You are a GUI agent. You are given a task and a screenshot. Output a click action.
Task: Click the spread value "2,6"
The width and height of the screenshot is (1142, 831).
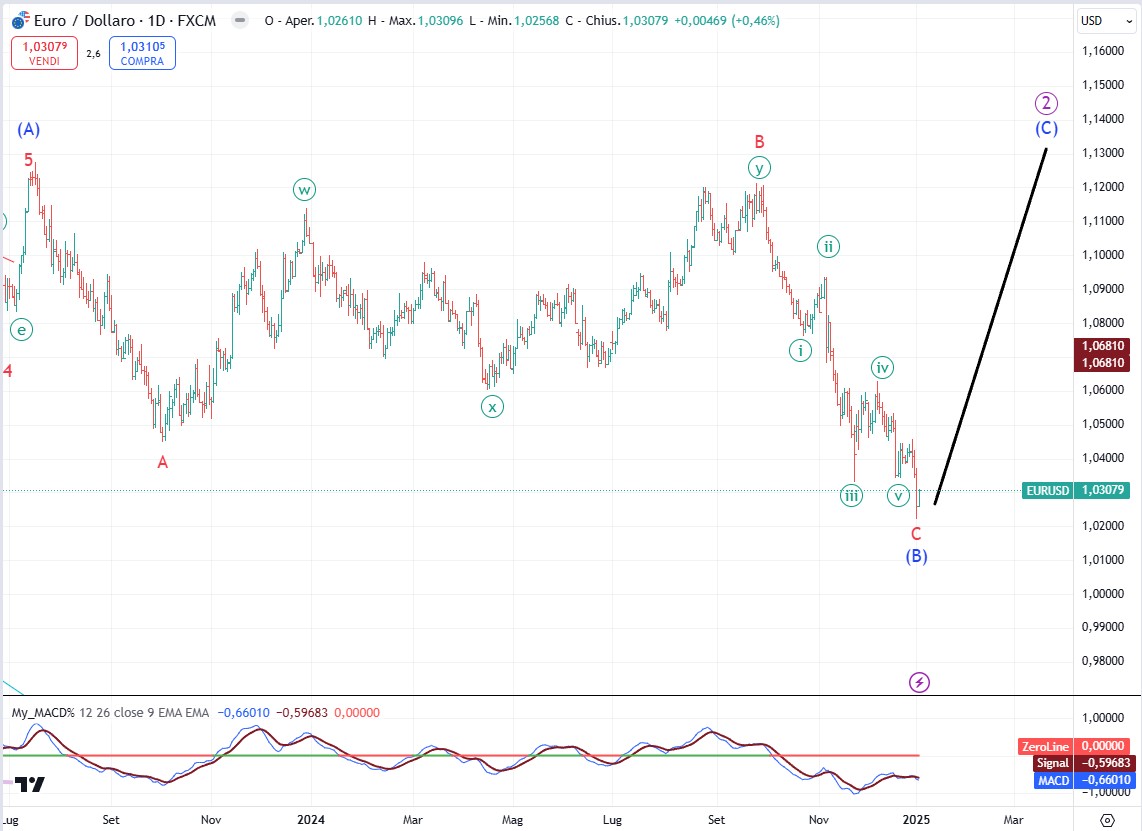point(93,53)
